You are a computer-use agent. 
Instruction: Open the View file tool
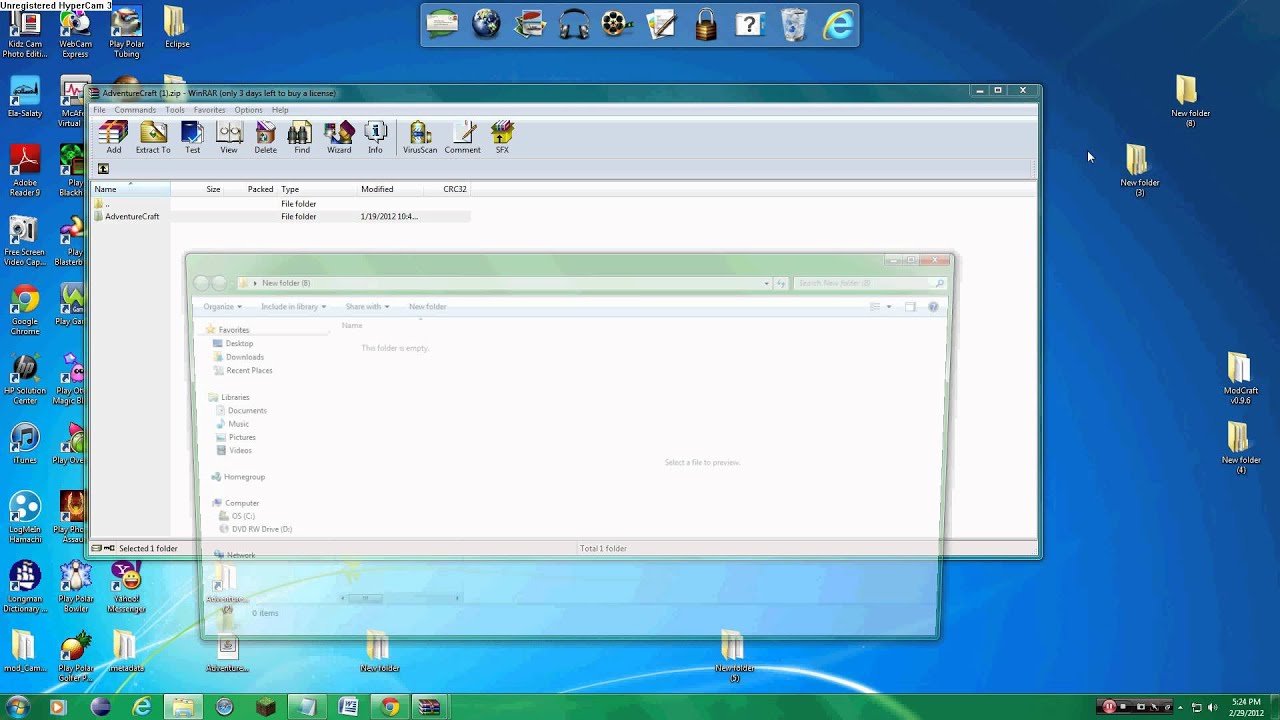[229, 137]
